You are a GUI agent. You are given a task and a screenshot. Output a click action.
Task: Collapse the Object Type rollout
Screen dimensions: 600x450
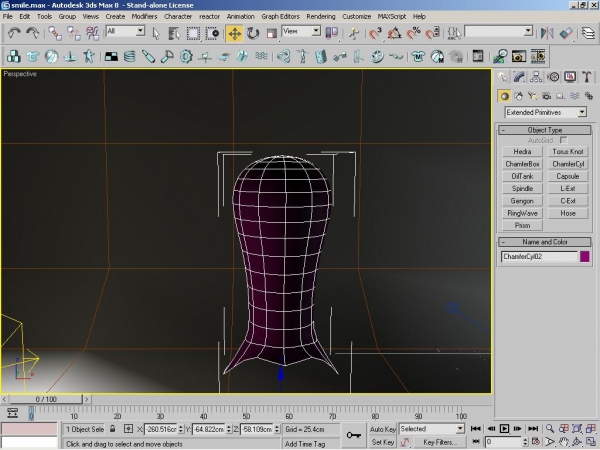545,130
